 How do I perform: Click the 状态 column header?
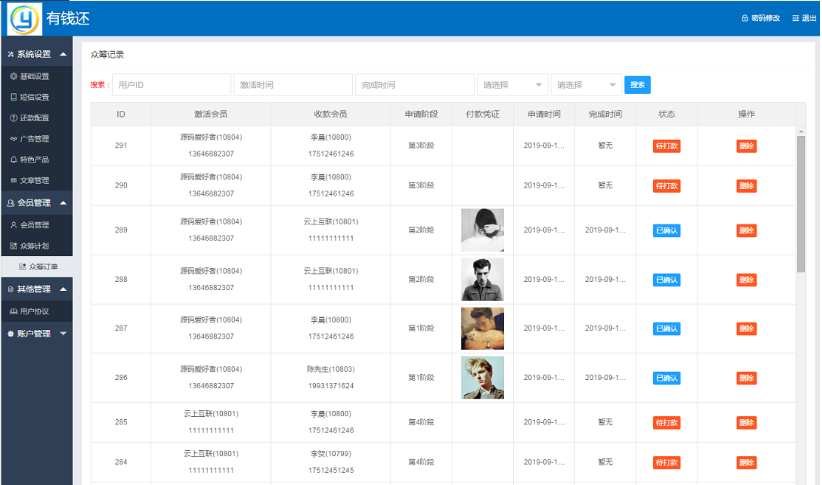pyautogui.click(x=667, y=114)
